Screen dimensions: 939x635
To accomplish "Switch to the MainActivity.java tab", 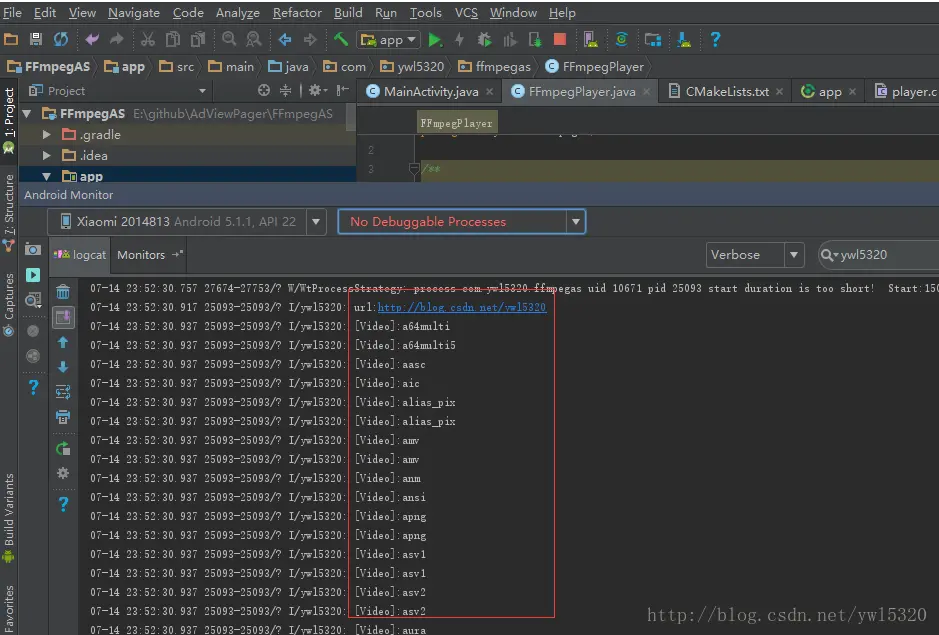I will (430, 91).
